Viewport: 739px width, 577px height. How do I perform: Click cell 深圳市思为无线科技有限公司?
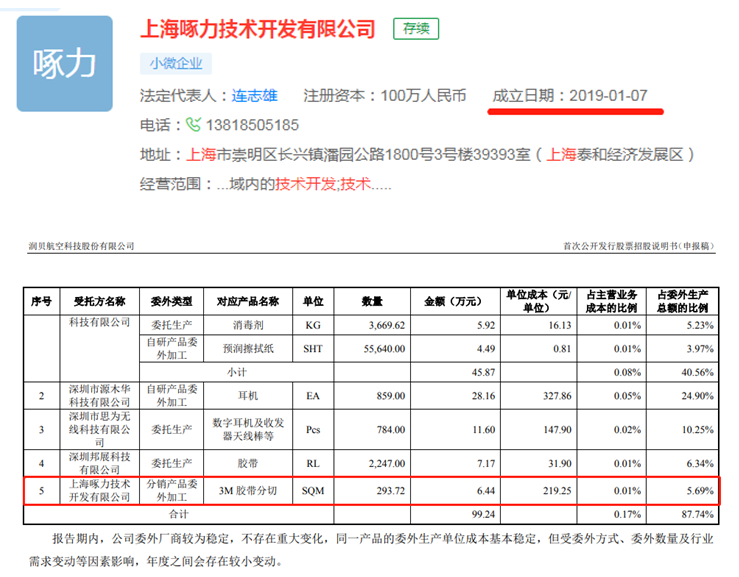point(99,429)
